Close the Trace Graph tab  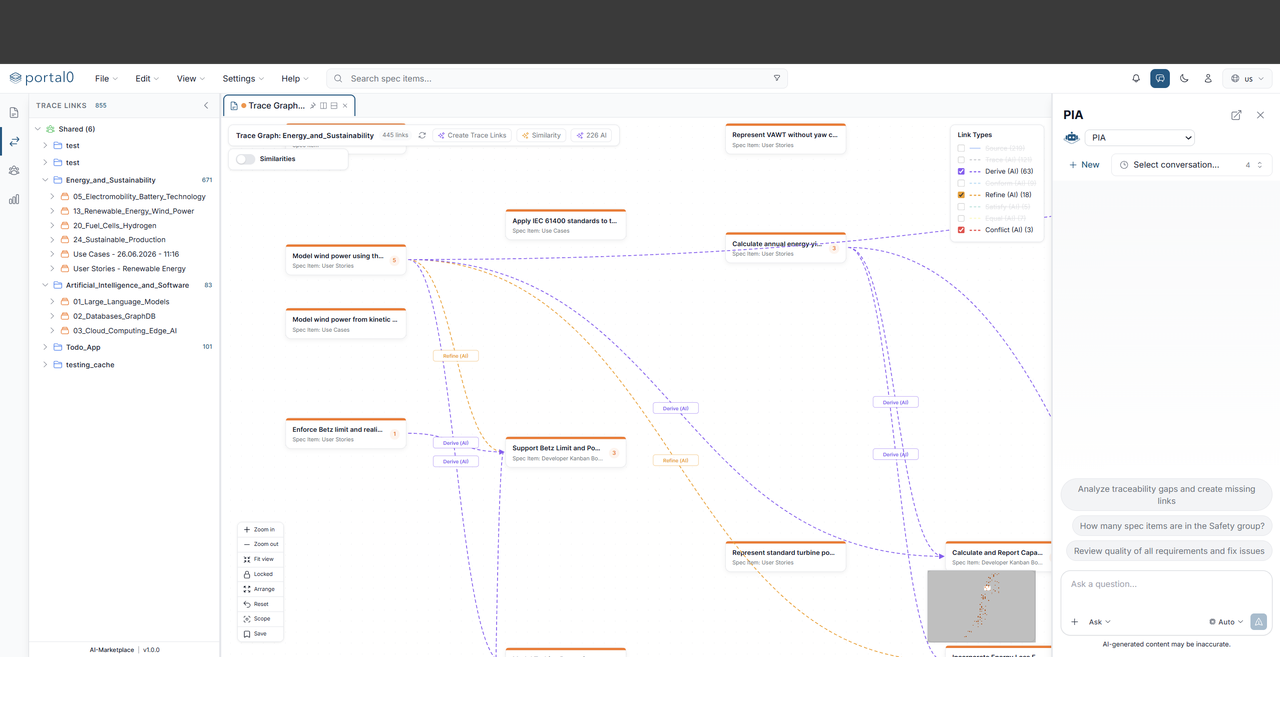(x=345, y=105)
